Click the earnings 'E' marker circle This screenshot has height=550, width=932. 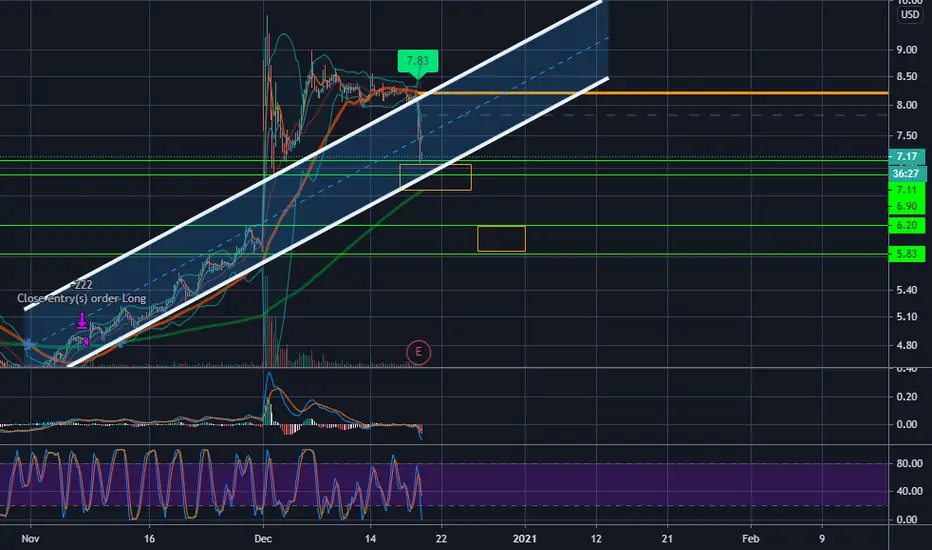[x=418, y=352]
